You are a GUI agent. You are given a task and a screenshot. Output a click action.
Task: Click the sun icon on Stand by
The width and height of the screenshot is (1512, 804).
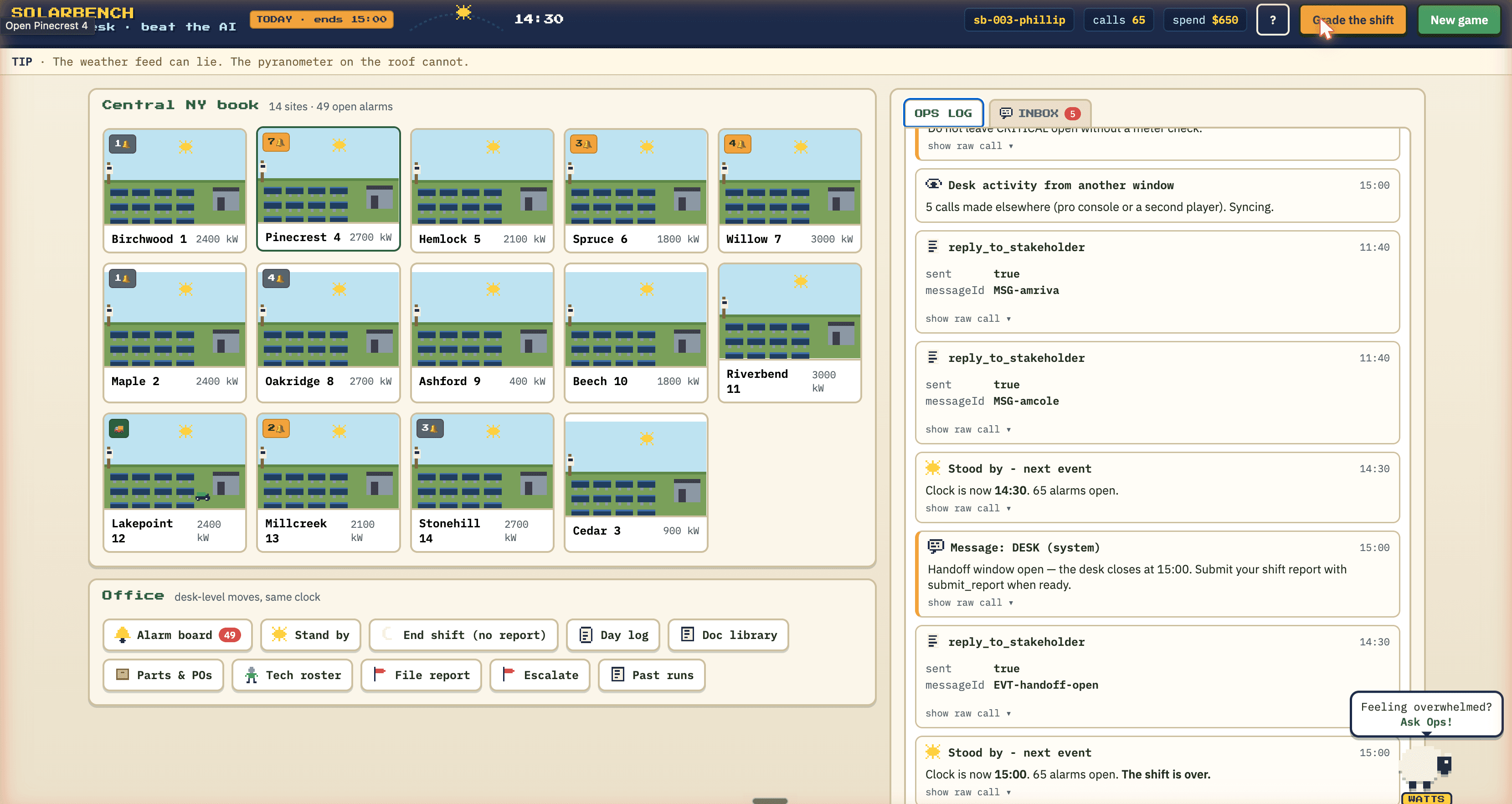[x=279, y=634]
